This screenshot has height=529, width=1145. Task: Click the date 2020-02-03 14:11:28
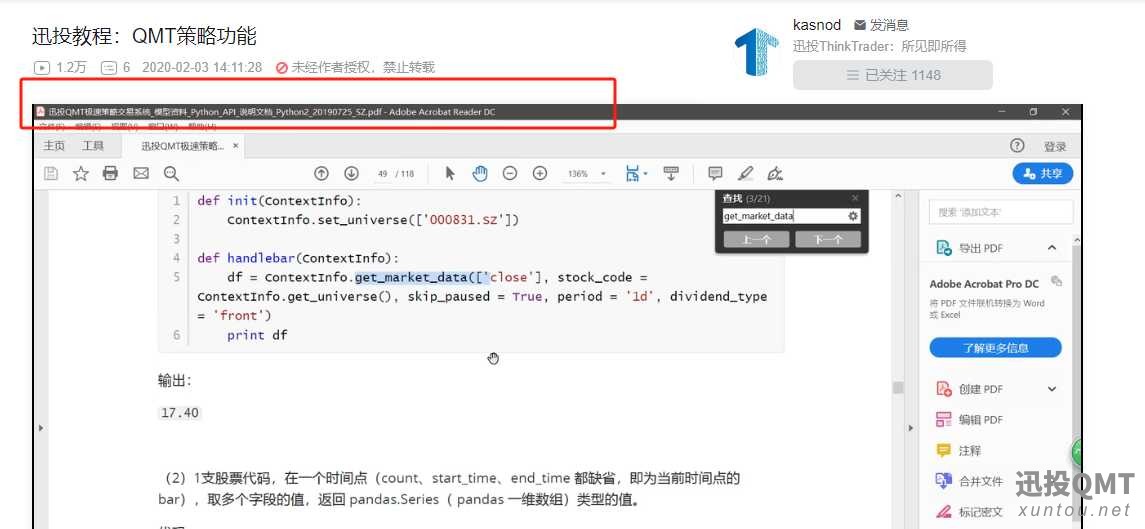pos(202,68)
